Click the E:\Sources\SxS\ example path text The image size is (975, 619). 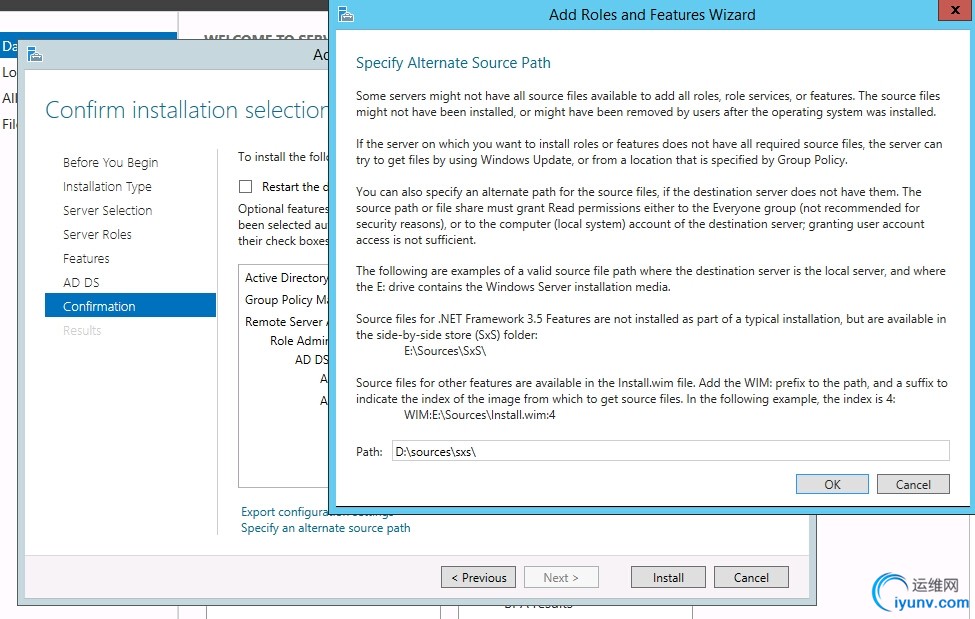click(445, 351)
